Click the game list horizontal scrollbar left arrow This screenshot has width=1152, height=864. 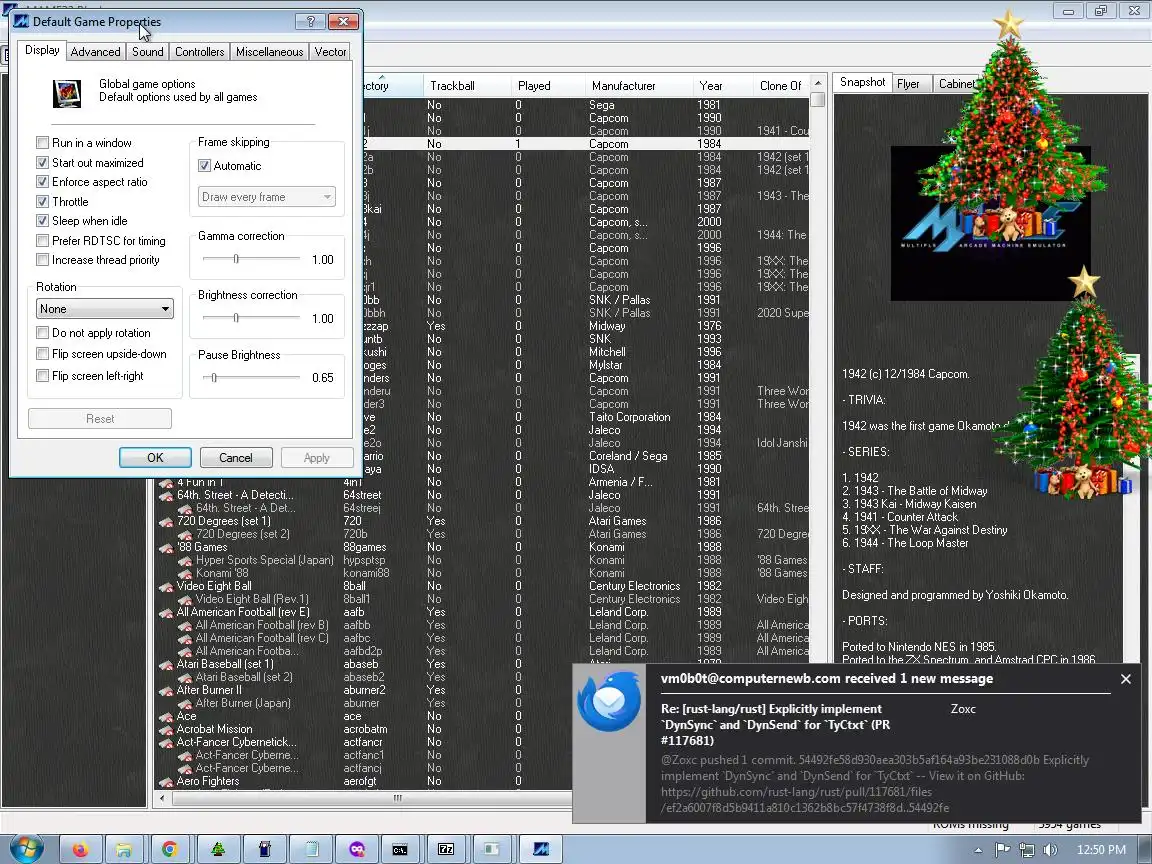pos(162,798)
